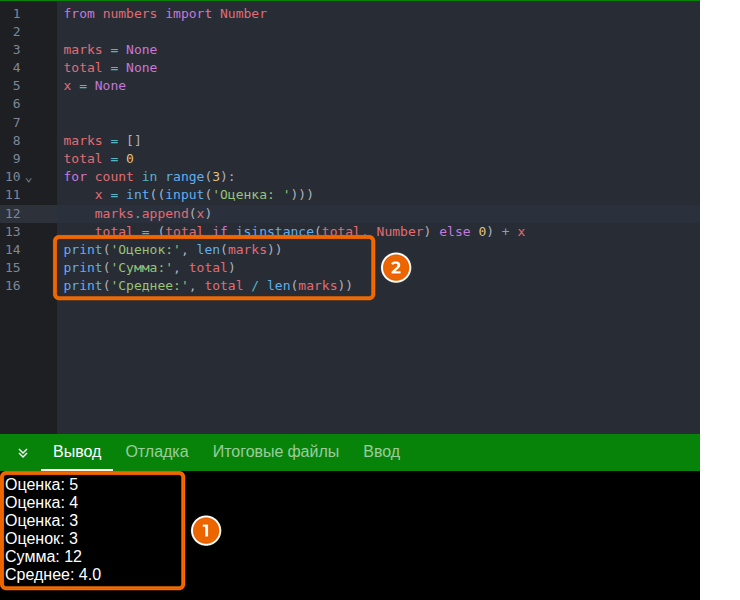Click the 'total = None' code line
The height and width of the screenshot is (600, 740).
tap(110, 68)
